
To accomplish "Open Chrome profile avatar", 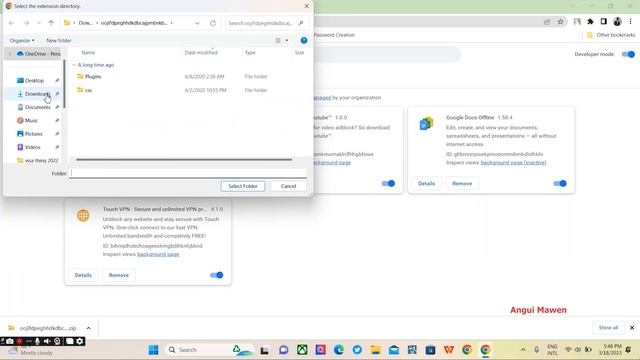I will click(x=617, y=22).
